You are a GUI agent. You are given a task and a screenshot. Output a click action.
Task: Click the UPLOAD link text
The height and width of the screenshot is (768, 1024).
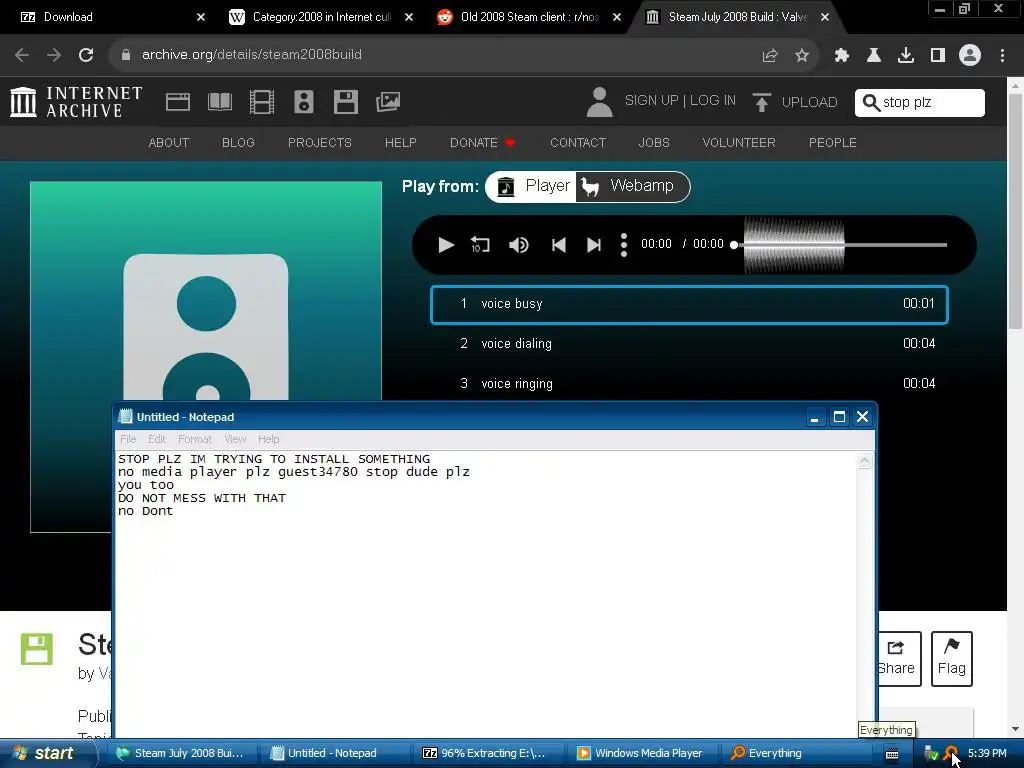(x=809, y=103)
